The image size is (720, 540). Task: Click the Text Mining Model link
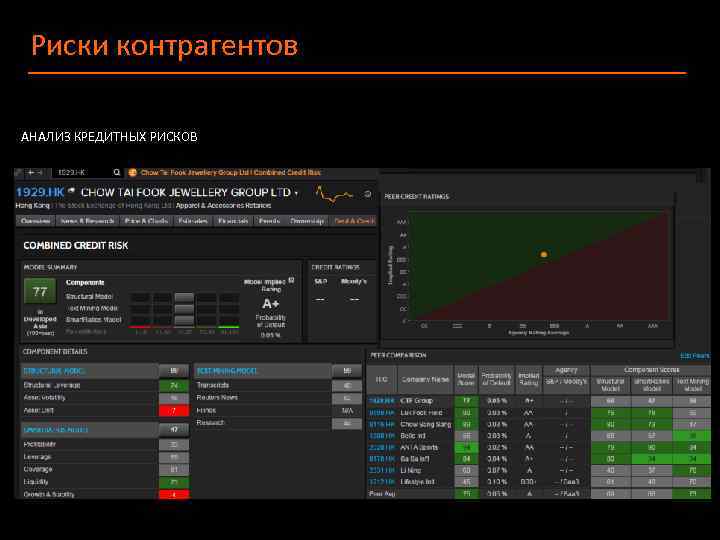[x=227, y=371]
